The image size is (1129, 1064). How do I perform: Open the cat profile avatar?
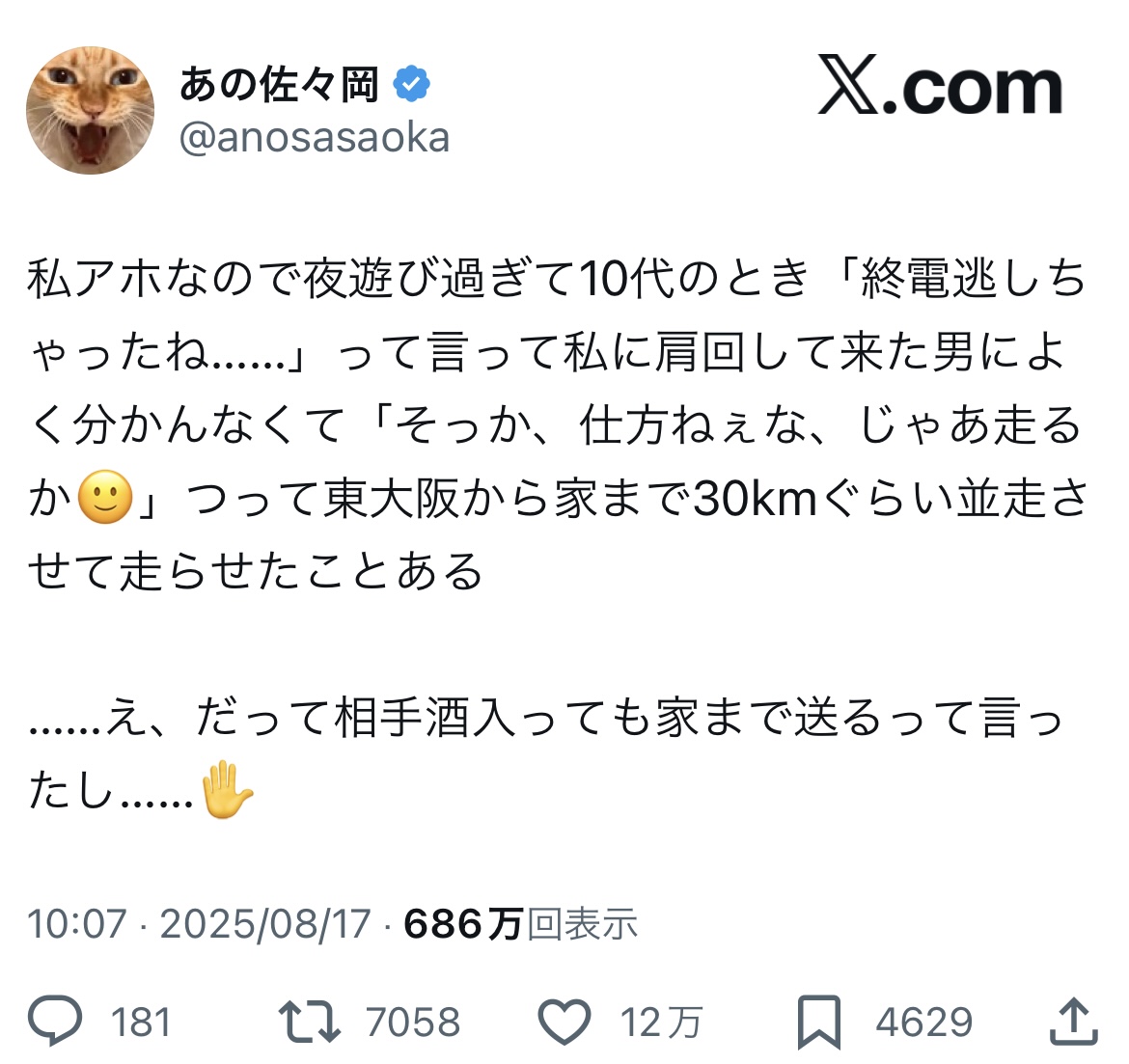point(90,110)
